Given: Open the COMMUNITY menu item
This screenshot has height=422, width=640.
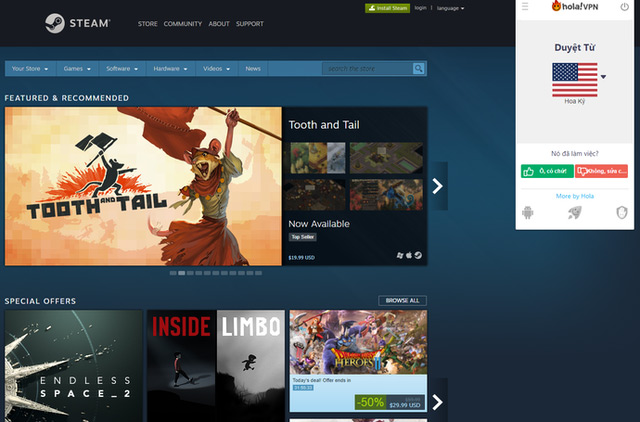Looking at the screenshot, I should coord(183,24).
